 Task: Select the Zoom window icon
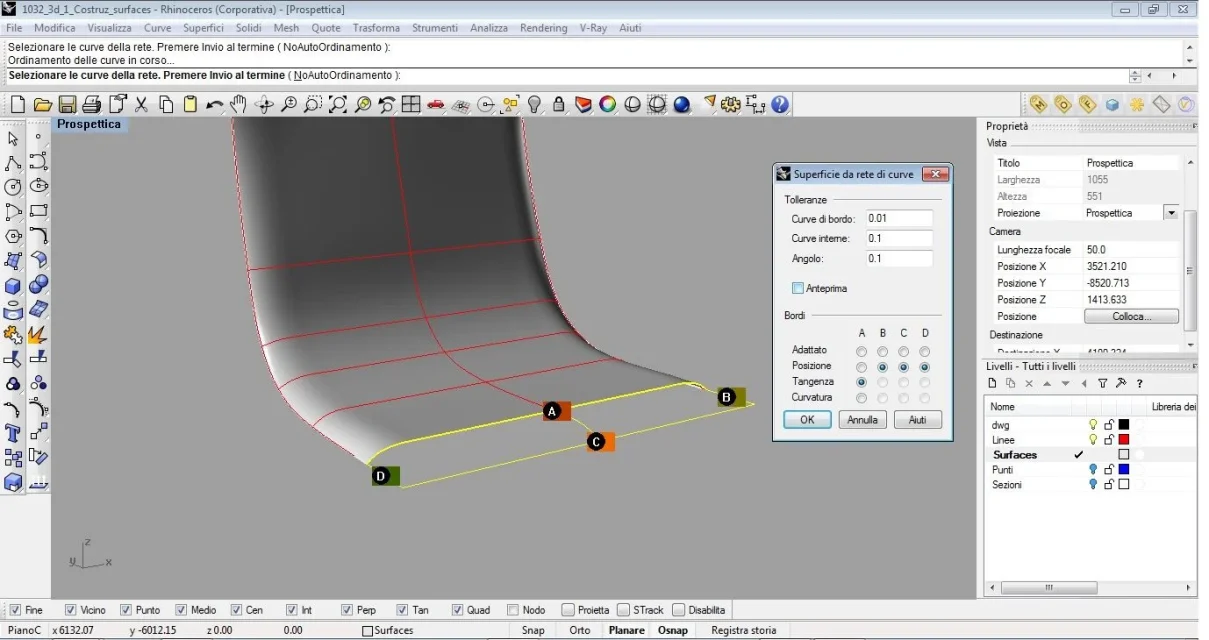(313, 104)
